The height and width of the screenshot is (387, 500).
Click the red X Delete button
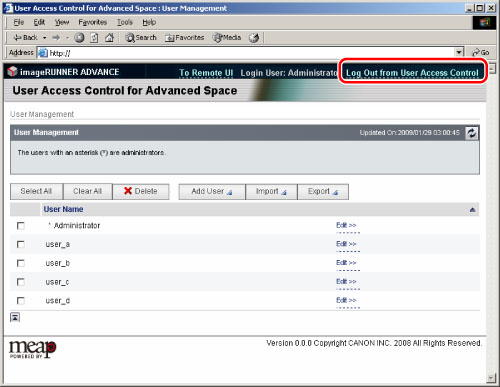coord(141,191)
